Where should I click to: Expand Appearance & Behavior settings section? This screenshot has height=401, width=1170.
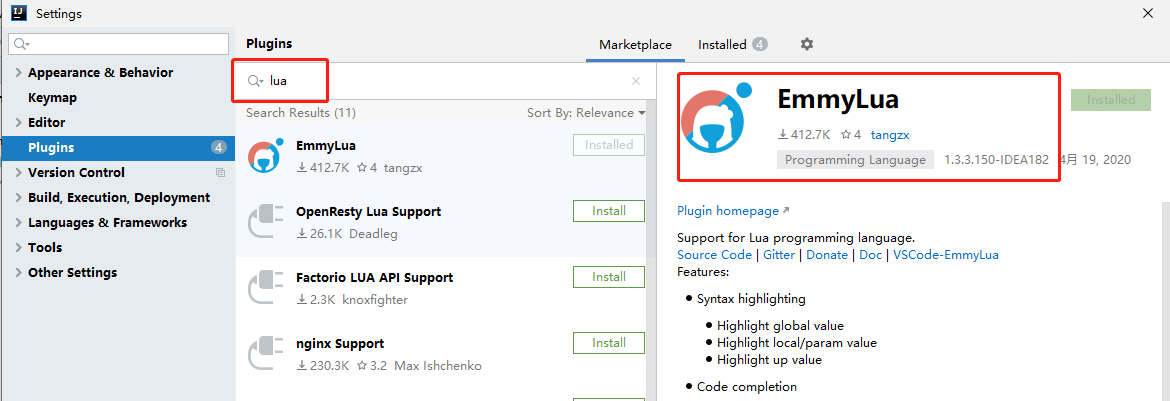[x=18, y=73]
